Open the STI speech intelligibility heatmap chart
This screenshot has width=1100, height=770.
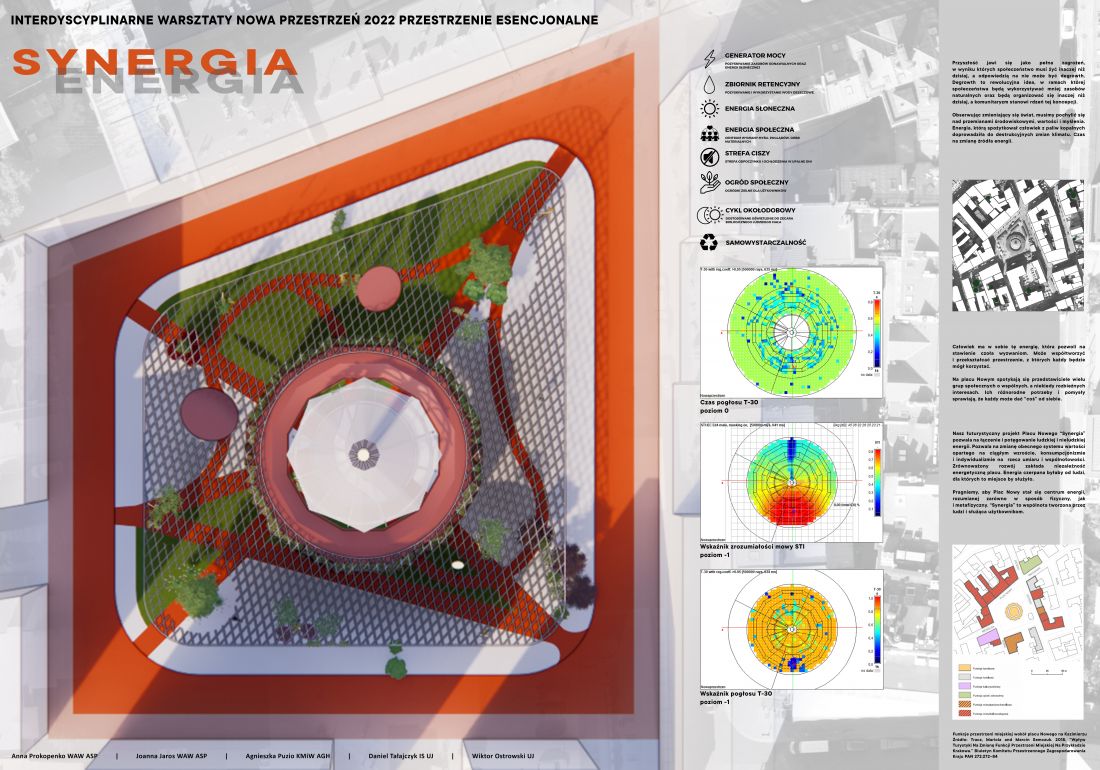[x=791, y=482]
